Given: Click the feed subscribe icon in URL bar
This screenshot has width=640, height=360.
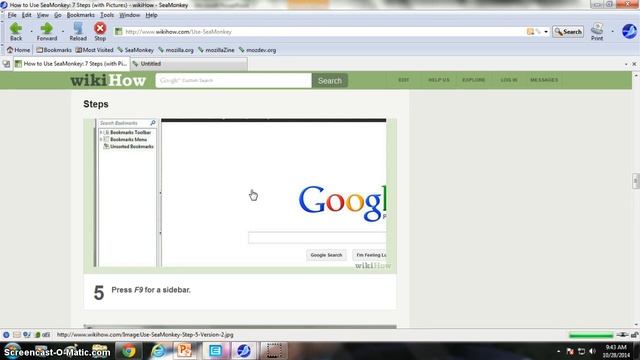Looking at the screenshot, I should tap(530, 31).
